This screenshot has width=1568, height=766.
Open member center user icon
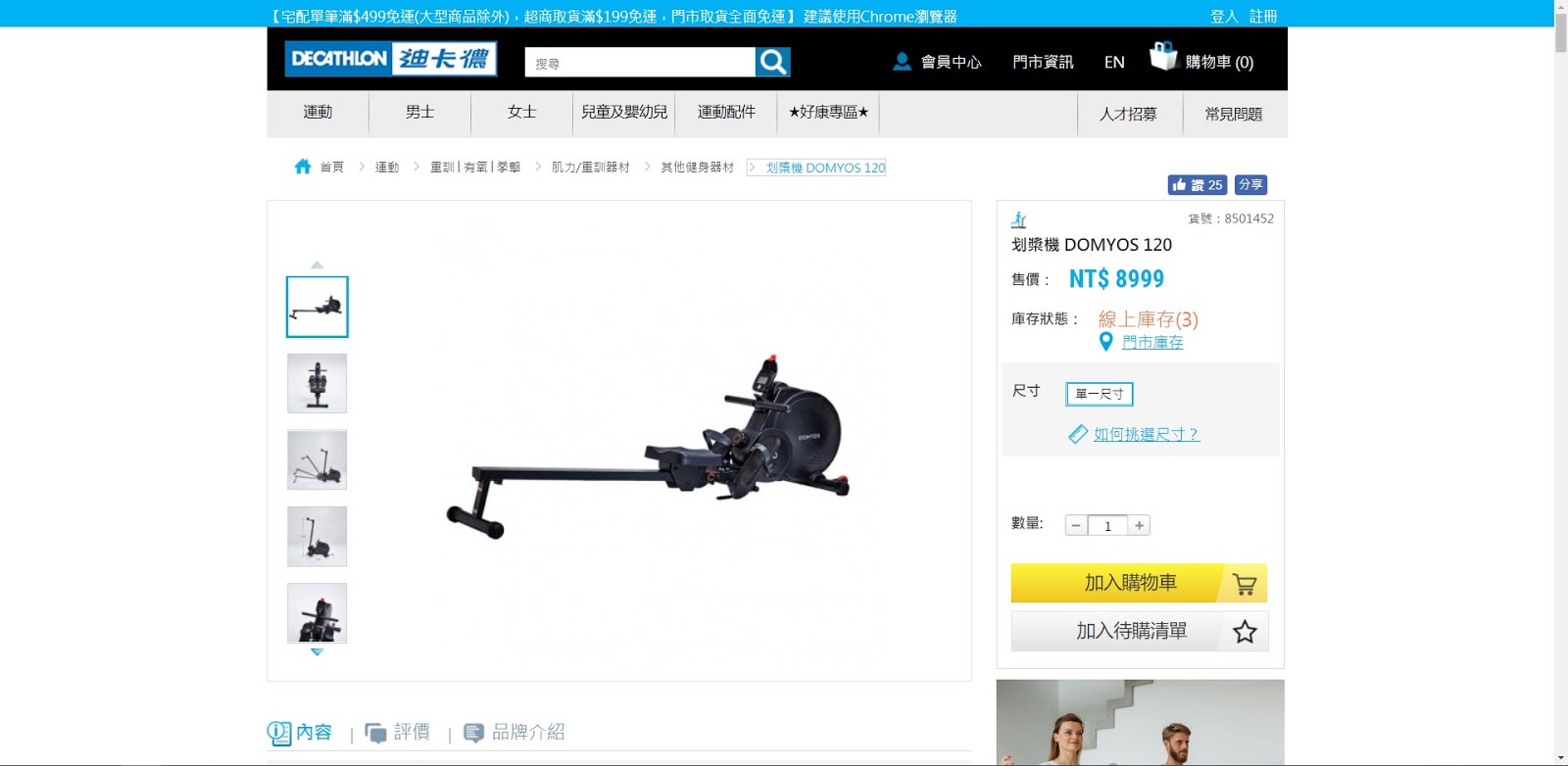point(902,62)
